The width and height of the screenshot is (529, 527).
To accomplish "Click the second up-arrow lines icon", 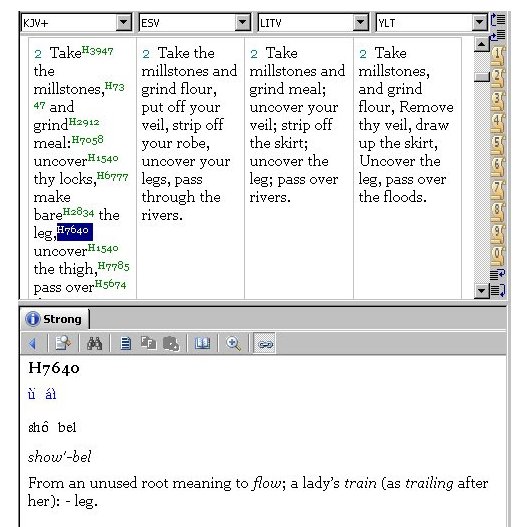I will pos(498,35).
